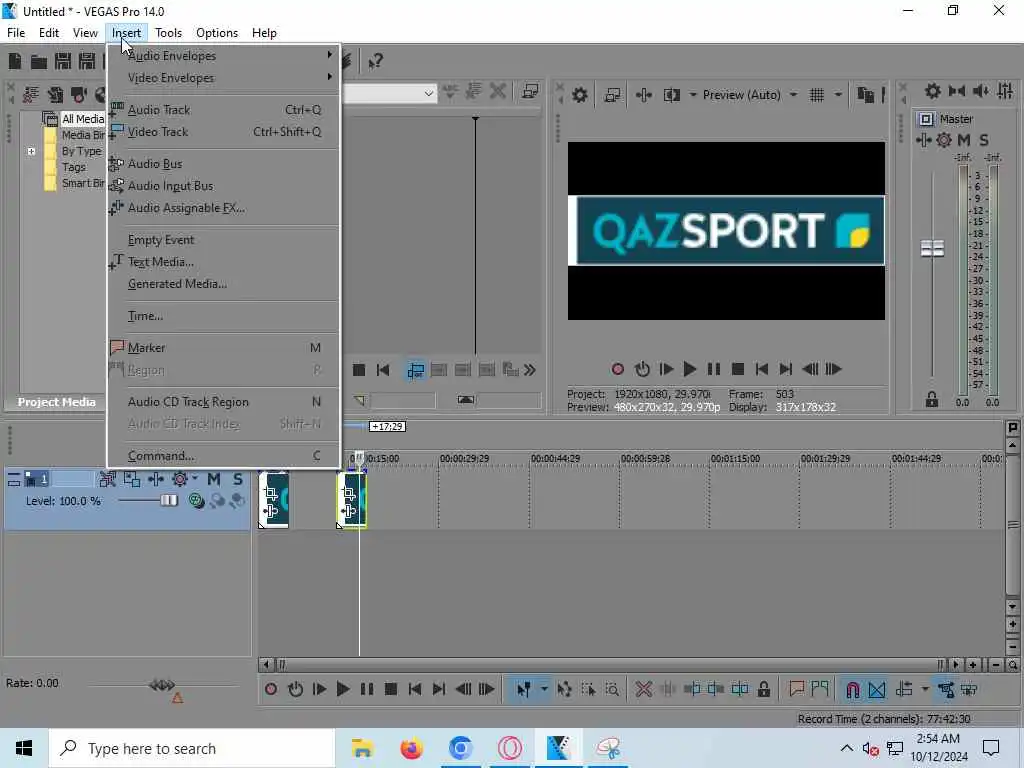Mute video track 1 with M button
The image size is (1024, 768).
pos(214,479)
